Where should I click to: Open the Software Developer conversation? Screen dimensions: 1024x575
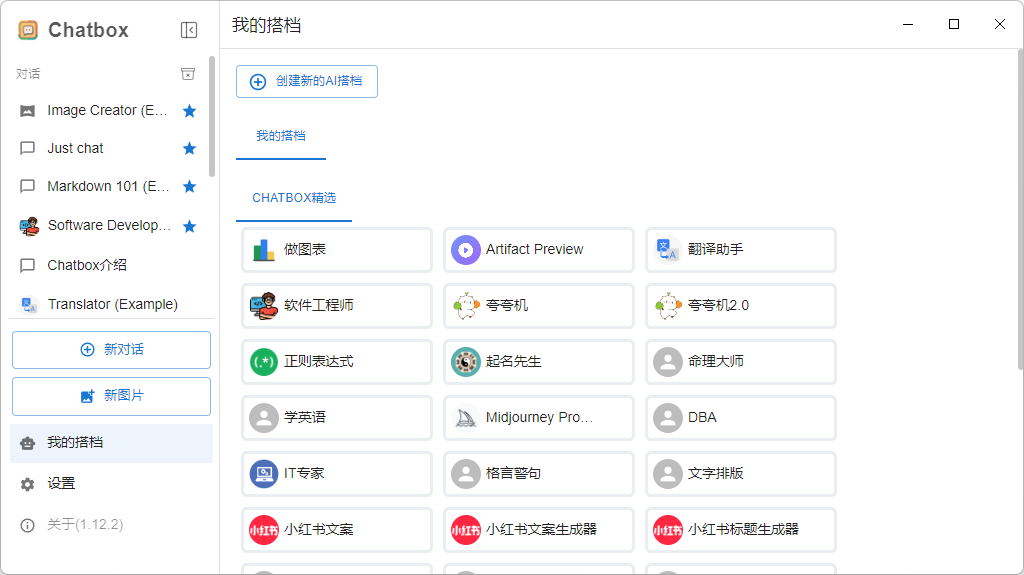[x=108, y=226]
